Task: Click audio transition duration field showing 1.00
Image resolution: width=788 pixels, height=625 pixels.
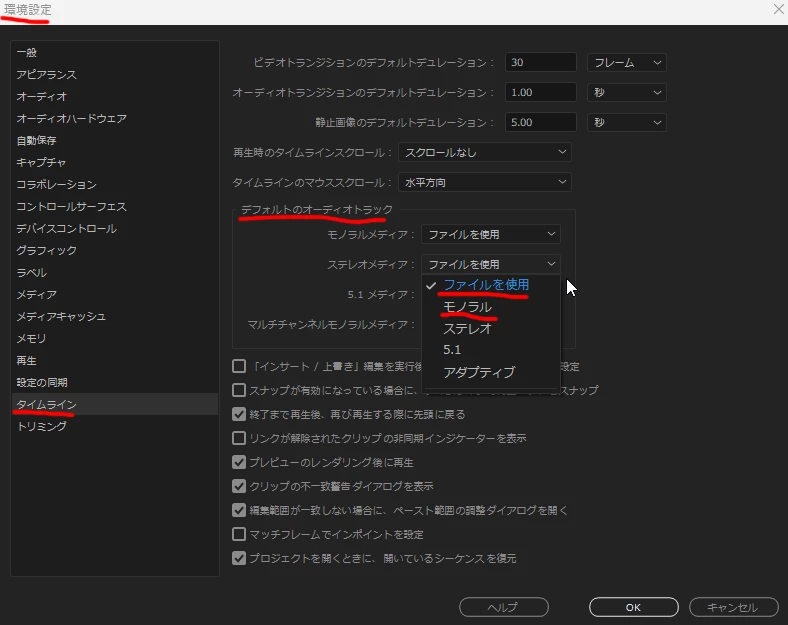Action: [540, 92]
